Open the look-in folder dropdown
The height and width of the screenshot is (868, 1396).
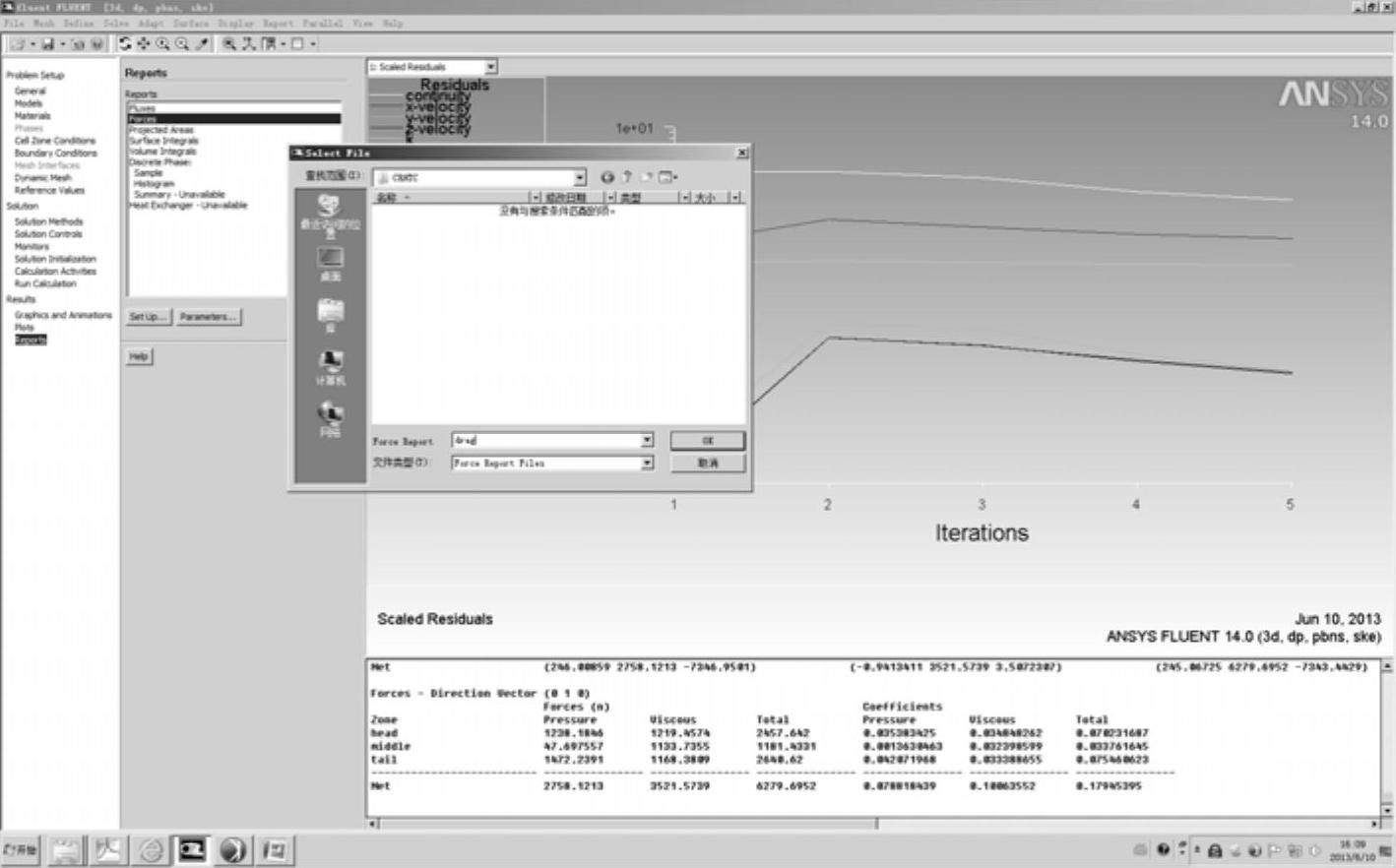[579, 178]
